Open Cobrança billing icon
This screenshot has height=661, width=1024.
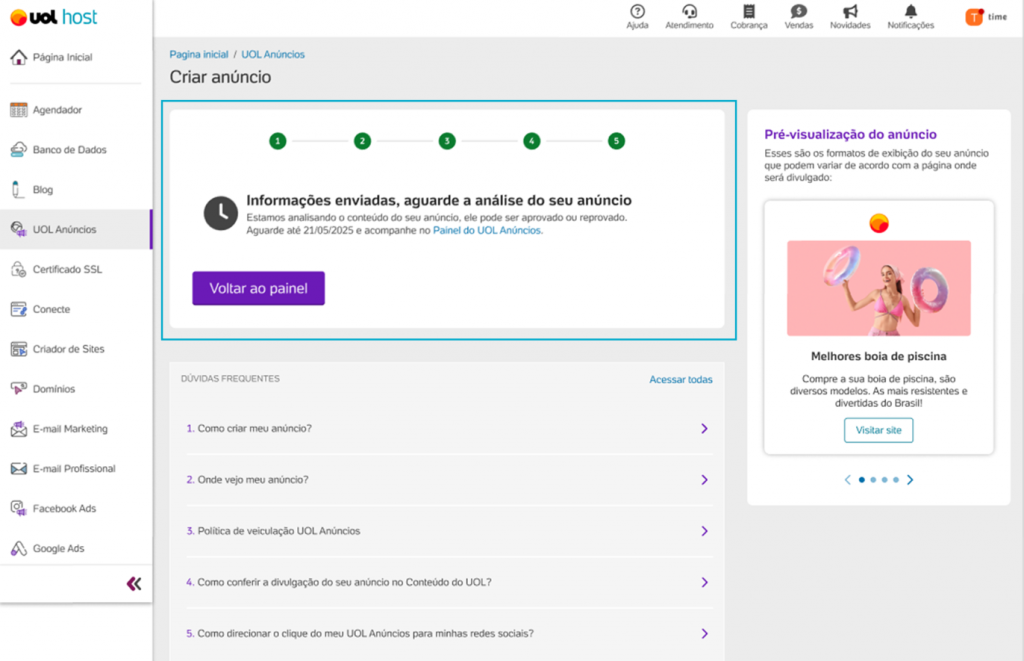[x=749, y=11]
